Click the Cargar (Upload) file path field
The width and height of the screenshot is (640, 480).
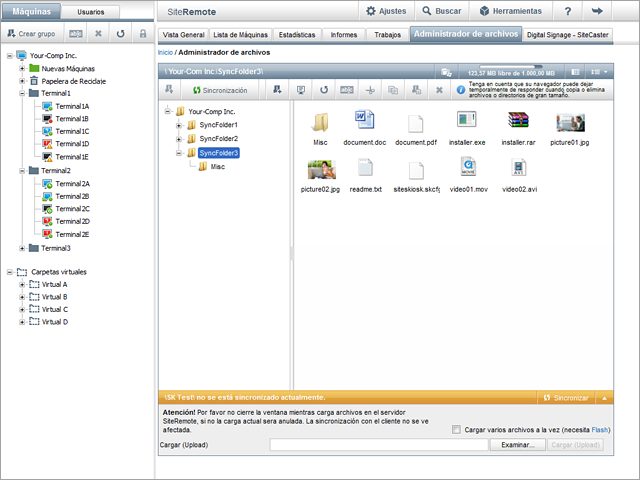(378, 445)
